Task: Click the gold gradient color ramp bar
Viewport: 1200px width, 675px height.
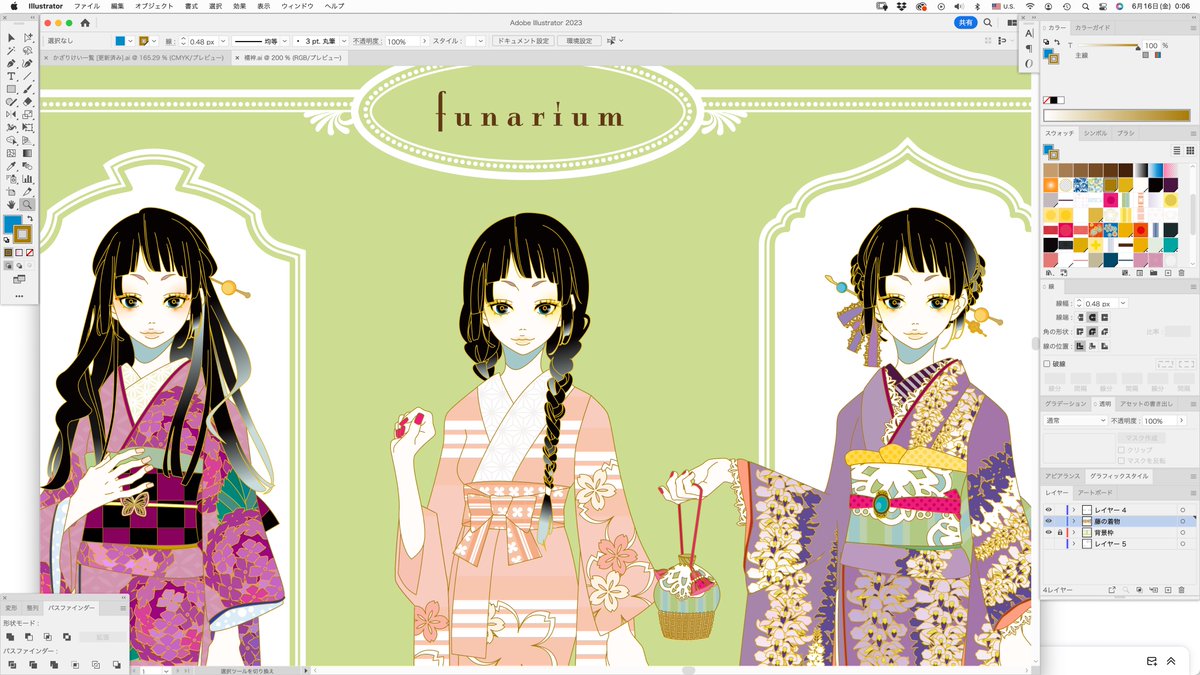Action: point(1117,115)
